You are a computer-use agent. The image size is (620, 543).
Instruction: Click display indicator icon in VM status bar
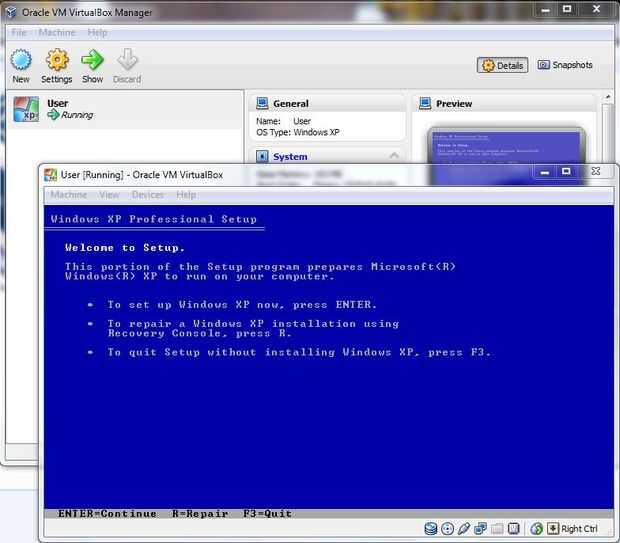click(x=513, y=529)
